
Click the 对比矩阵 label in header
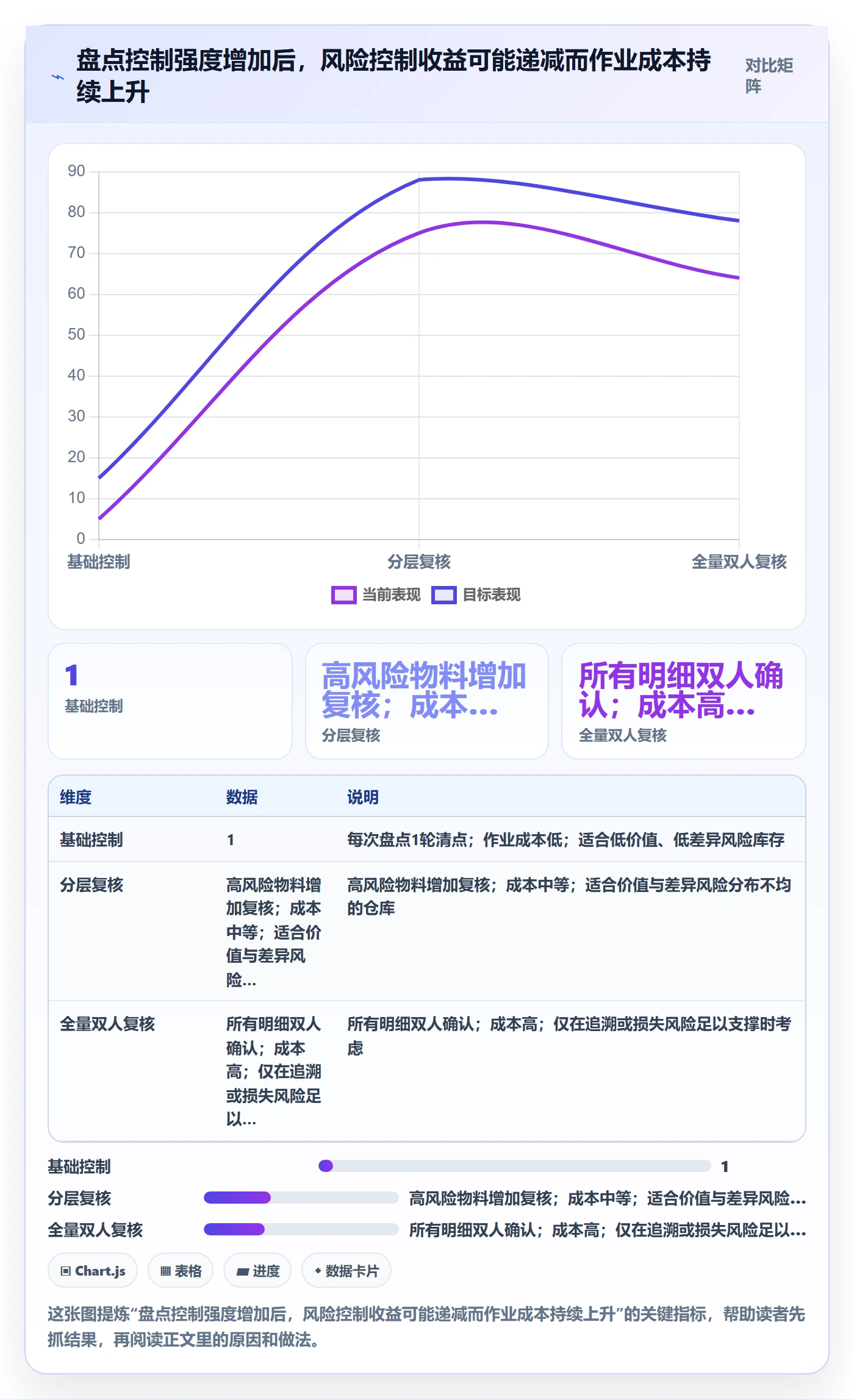tap(769, 76)
